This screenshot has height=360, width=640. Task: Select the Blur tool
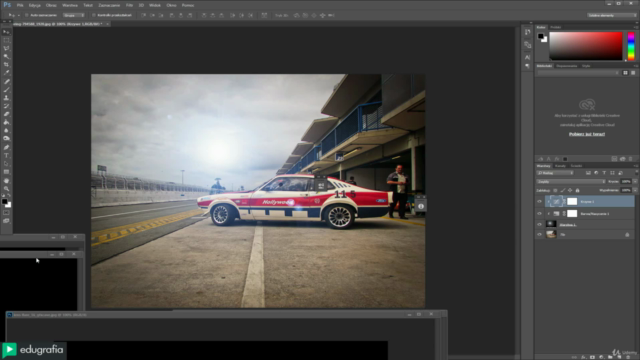click(6, 131)
